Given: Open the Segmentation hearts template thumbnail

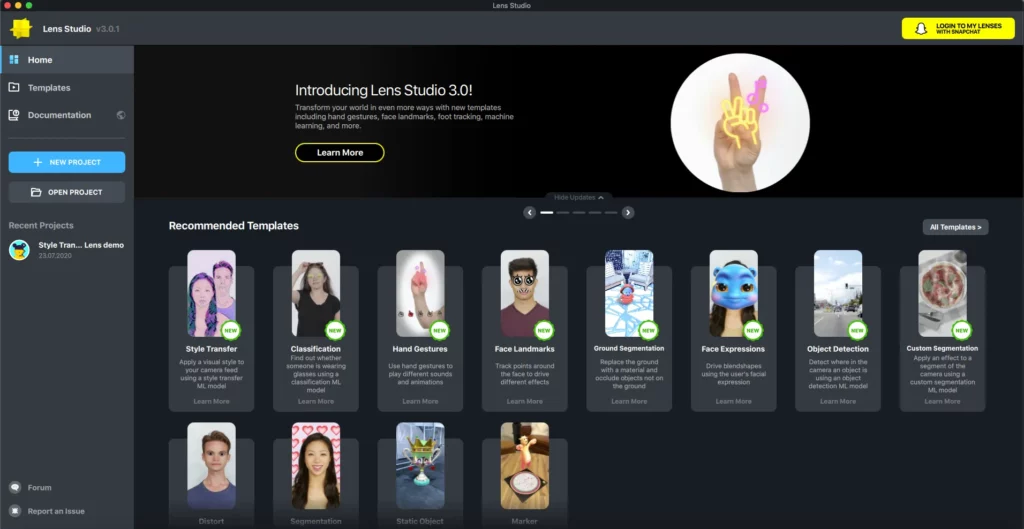Looking at the screenshot, I should 316,466.
